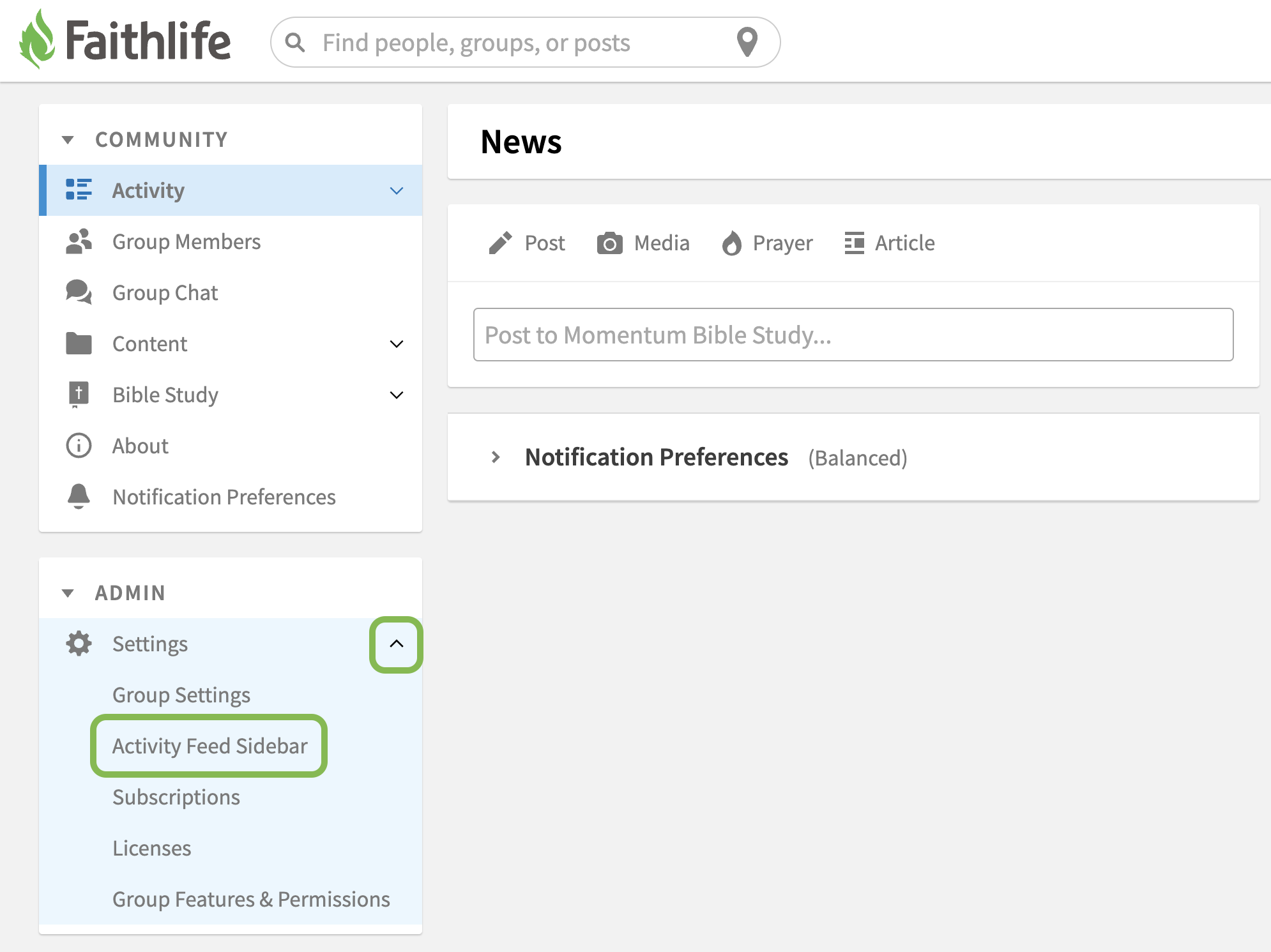Open Licenses
This screenshot has width=1271, height=952.
(x=152, y=848)
